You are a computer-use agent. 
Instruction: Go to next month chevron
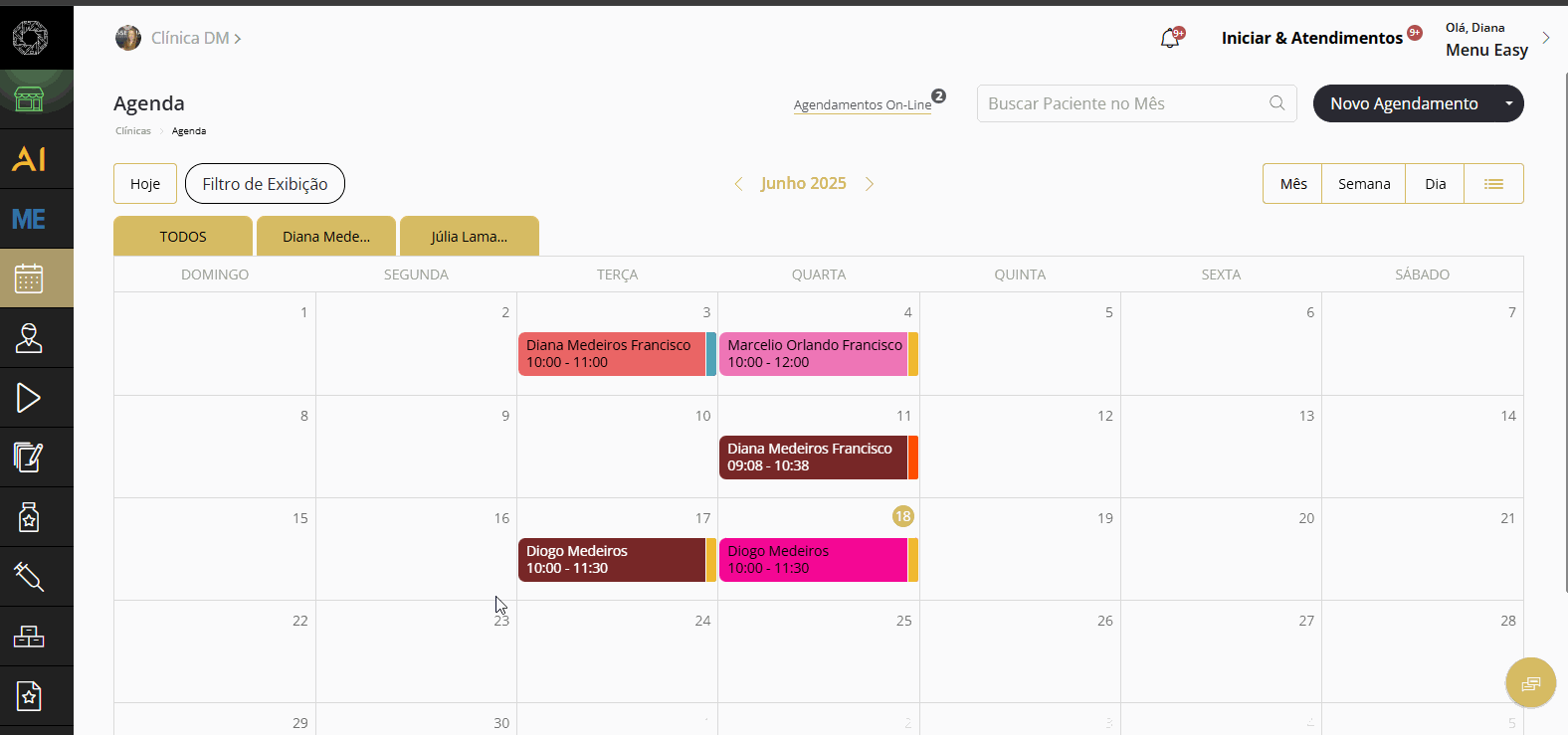click(x=870, y=184)
